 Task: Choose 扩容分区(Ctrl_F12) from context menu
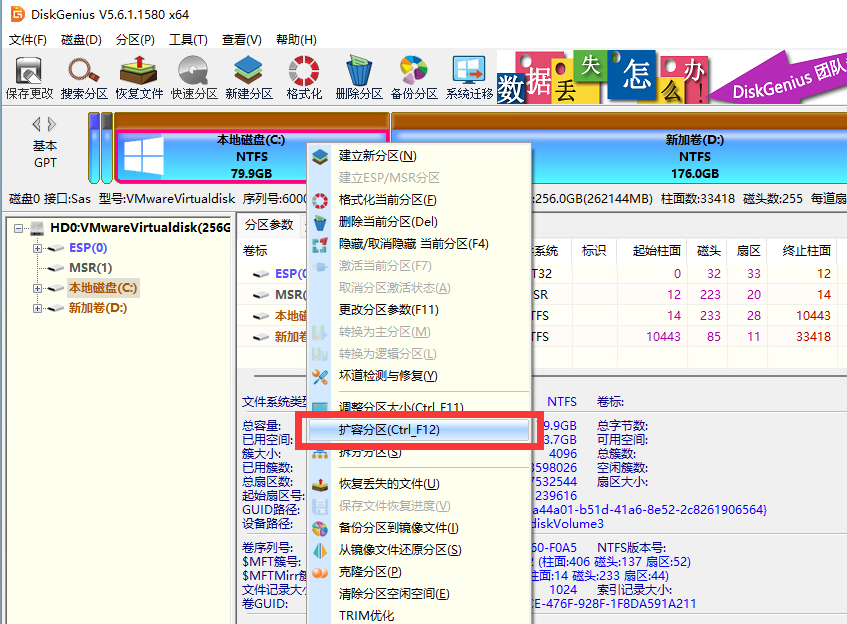[388, 430]
